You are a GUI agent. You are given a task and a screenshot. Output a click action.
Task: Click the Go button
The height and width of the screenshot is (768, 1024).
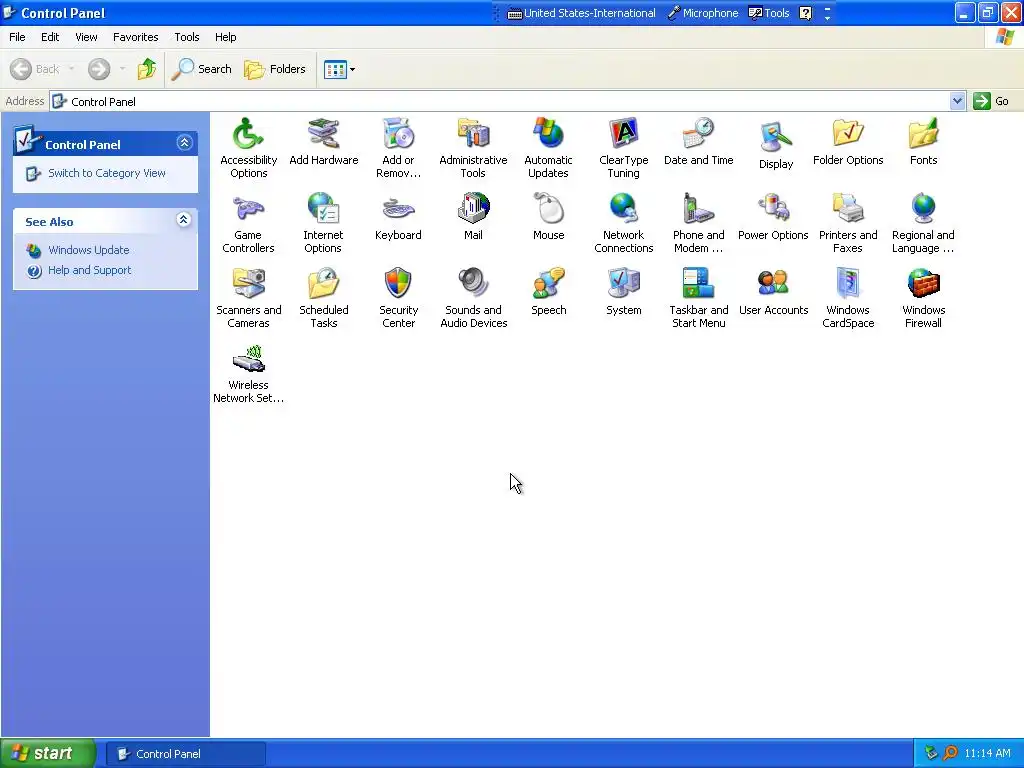pyautogui.click(x=991, y=101)
